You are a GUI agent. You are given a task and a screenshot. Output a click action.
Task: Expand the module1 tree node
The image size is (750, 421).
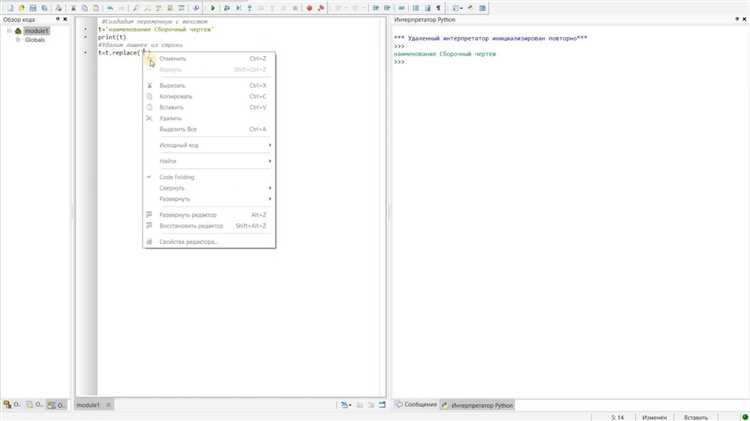point(9,31)
